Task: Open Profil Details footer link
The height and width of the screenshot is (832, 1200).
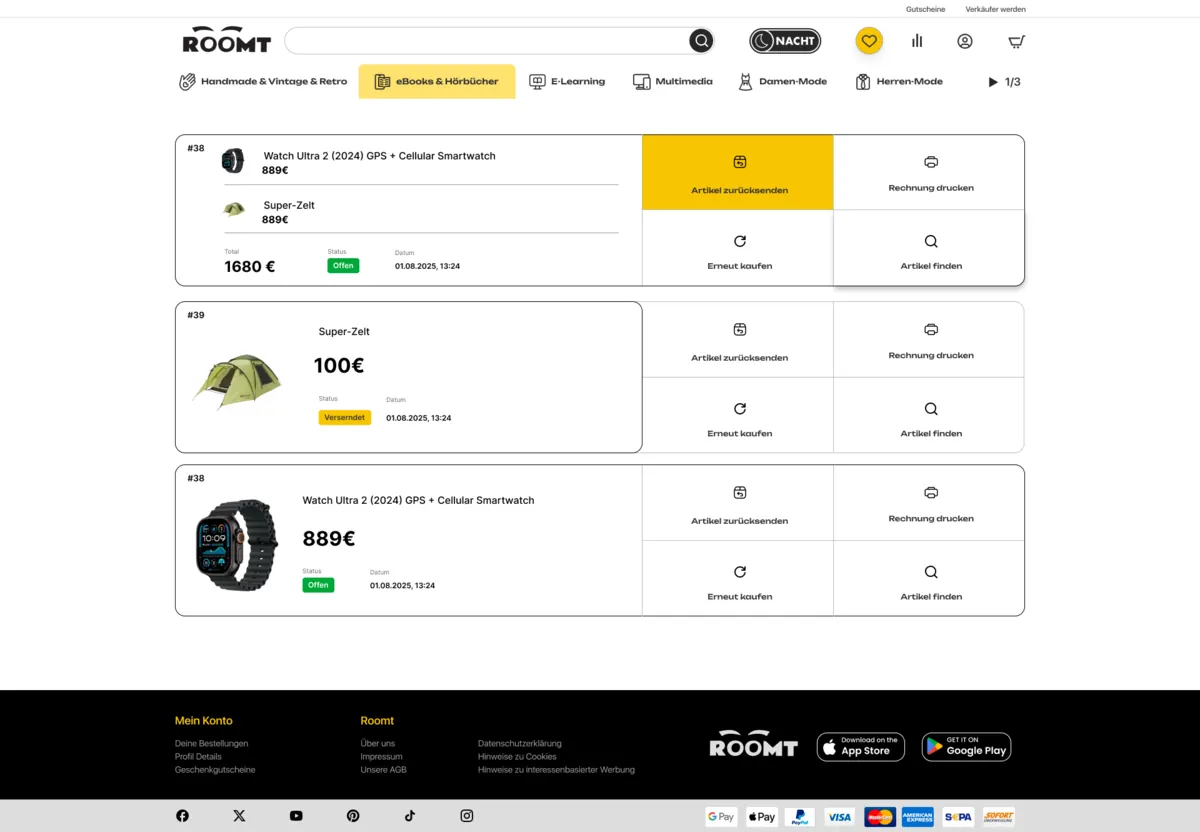Action: pyautogui.click(x=198, y=756)
